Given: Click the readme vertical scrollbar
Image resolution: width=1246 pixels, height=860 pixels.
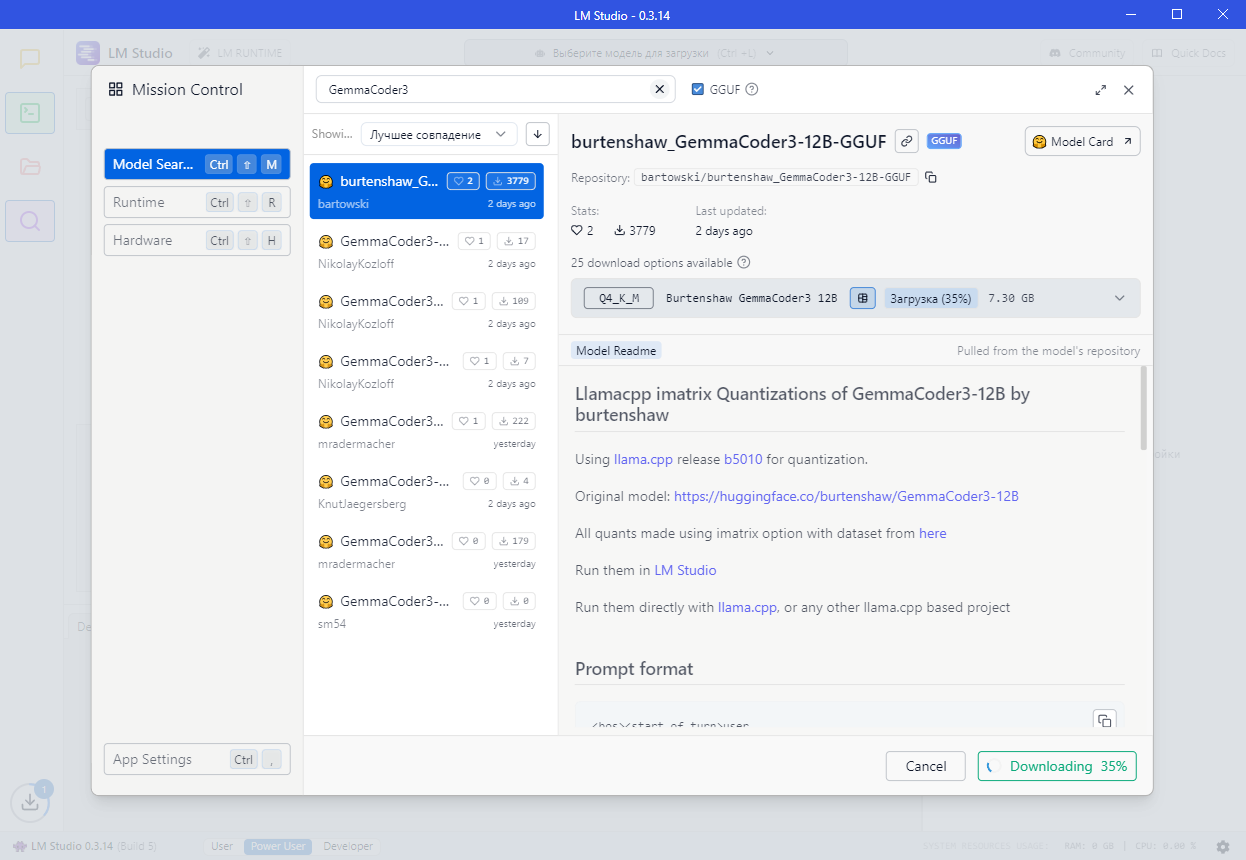Looking at the screenshot, I should 1145,409.
